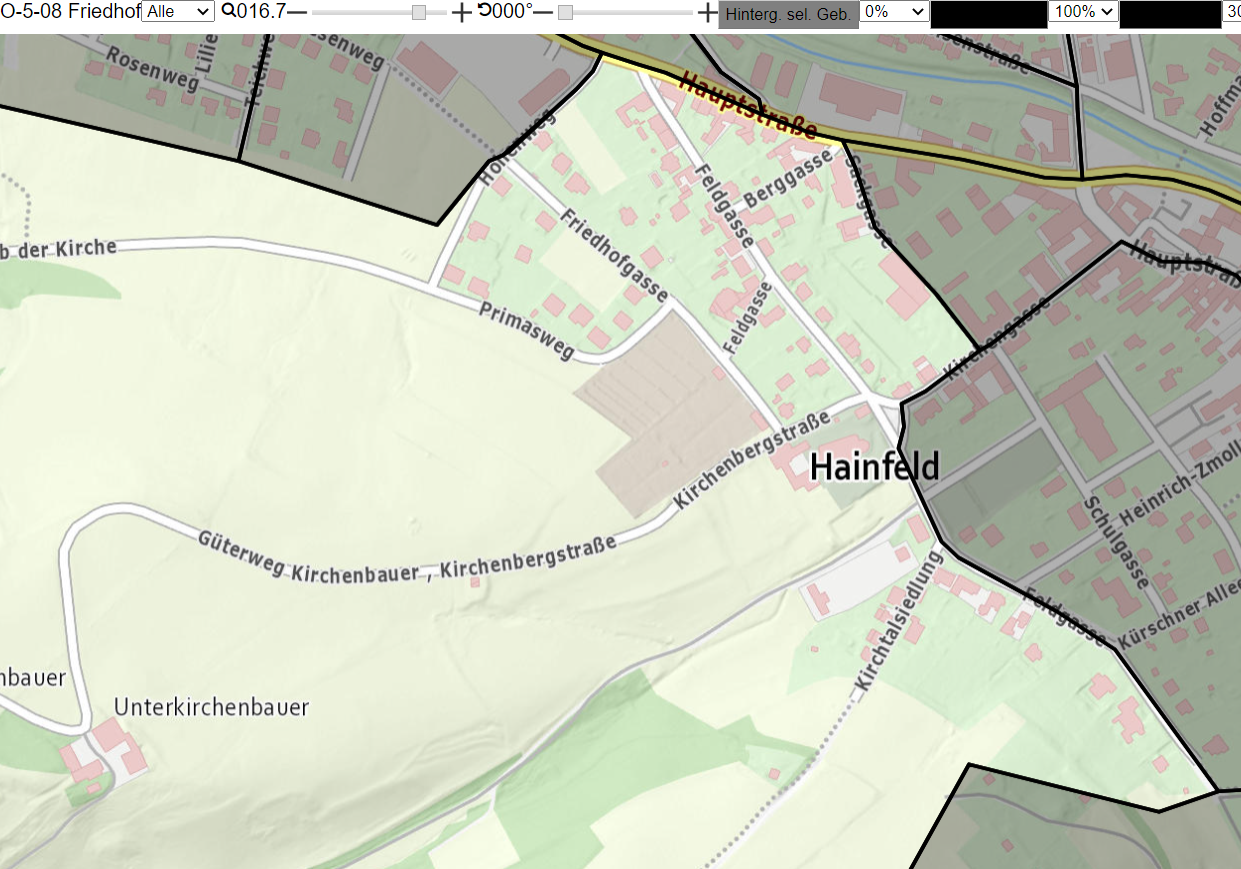Screen dimensions: 1241x869
Task: Click the second black box after 100%
Action: [1170, 14]
